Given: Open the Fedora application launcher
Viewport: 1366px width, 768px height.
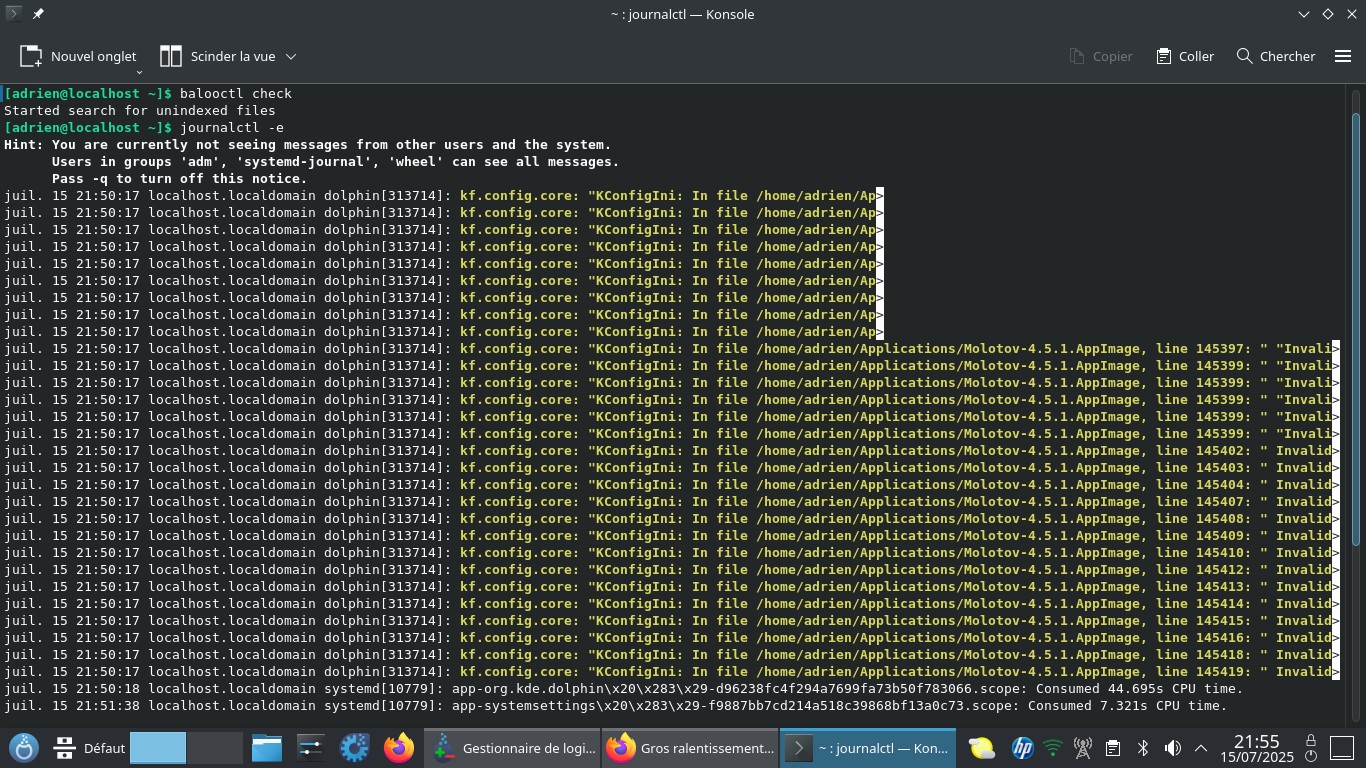Looking at the screenshot, I should point(24,747).
